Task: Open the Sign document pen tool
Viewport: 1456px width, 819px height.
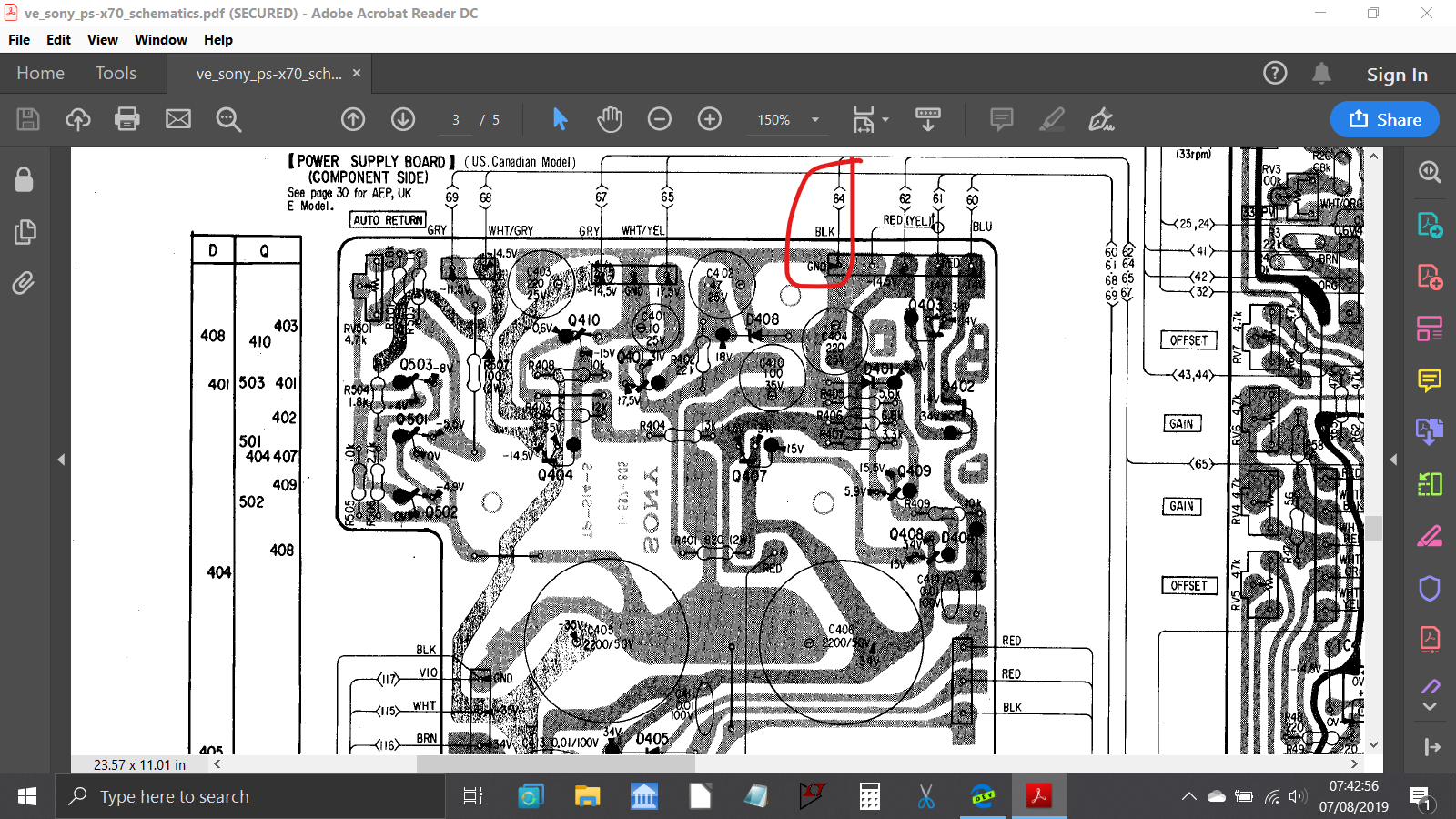Action: [x=1101, y=119]
